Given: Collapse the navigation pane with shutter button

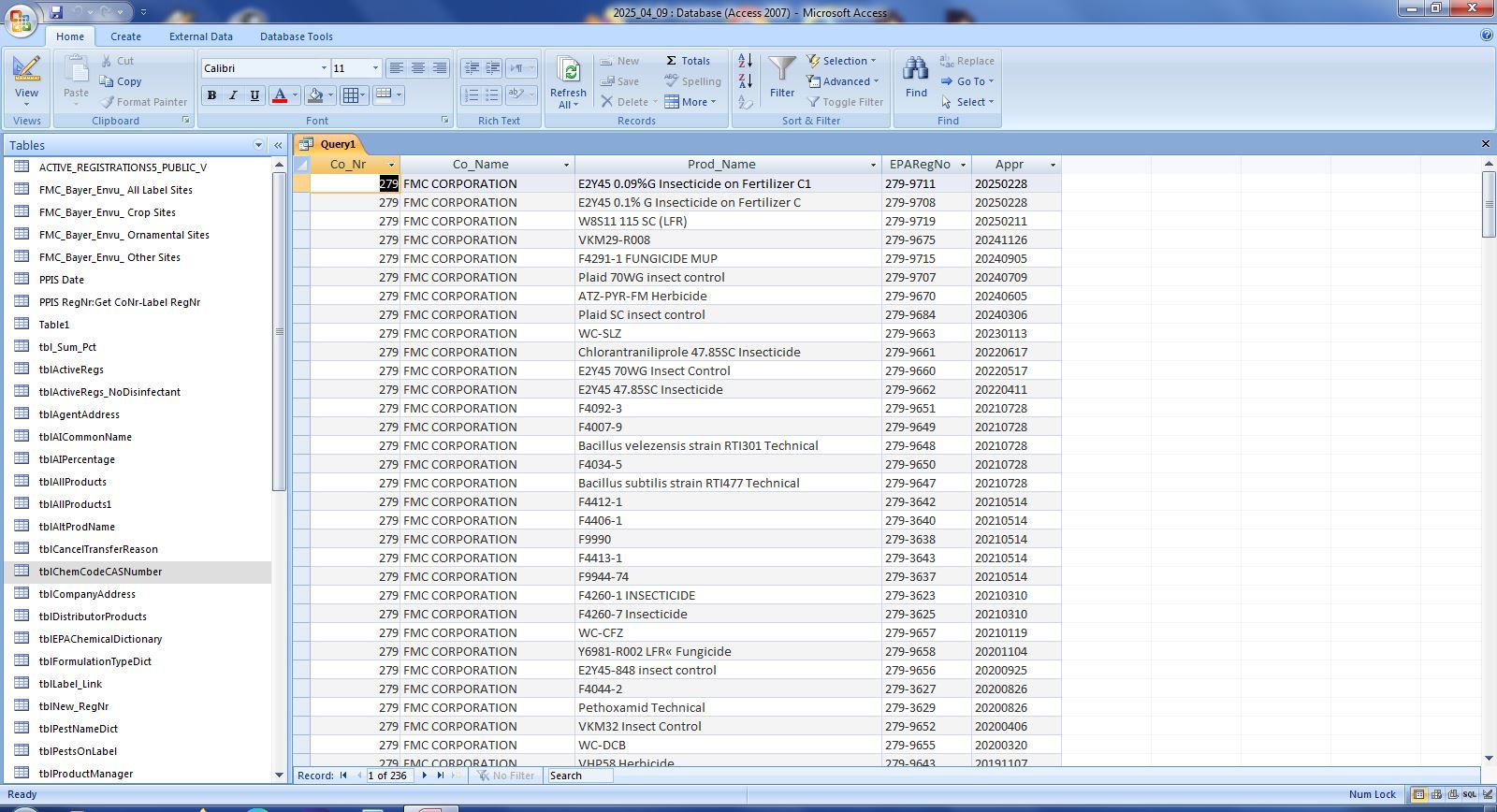Looking at the screenshot, I should [278, 145].
